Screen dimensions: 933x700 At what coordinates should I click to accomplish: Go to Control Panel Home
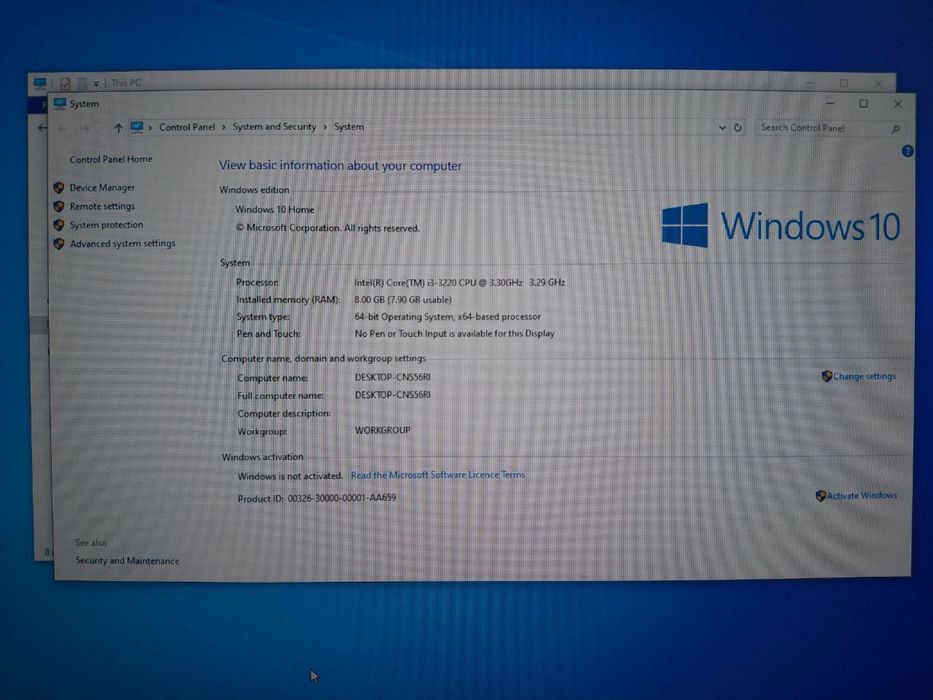click(x=111, y=159)
